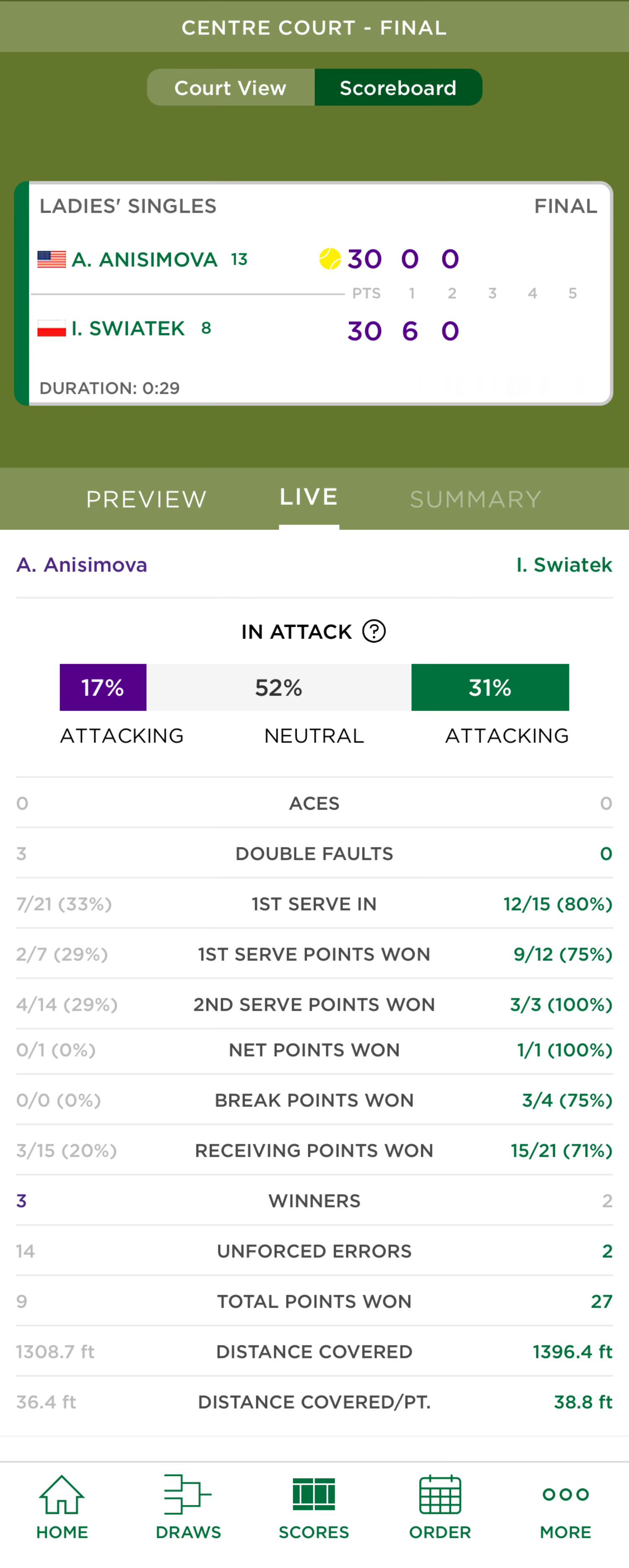The height and width of the screenshot is (1568, 629).
Task: Select the Live tab
Action: [x=309, y=497]
